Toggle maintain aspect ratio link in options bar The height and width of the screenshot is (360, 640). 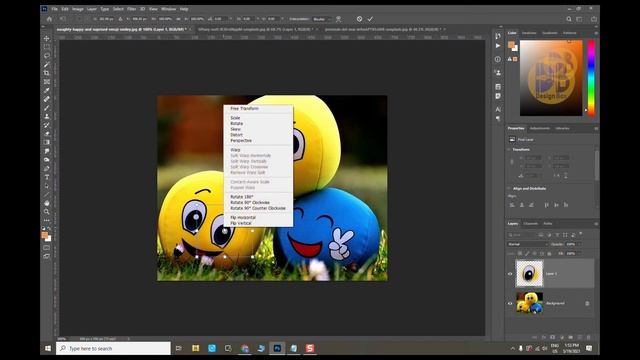pyautogui.click(x=178, y=19)
